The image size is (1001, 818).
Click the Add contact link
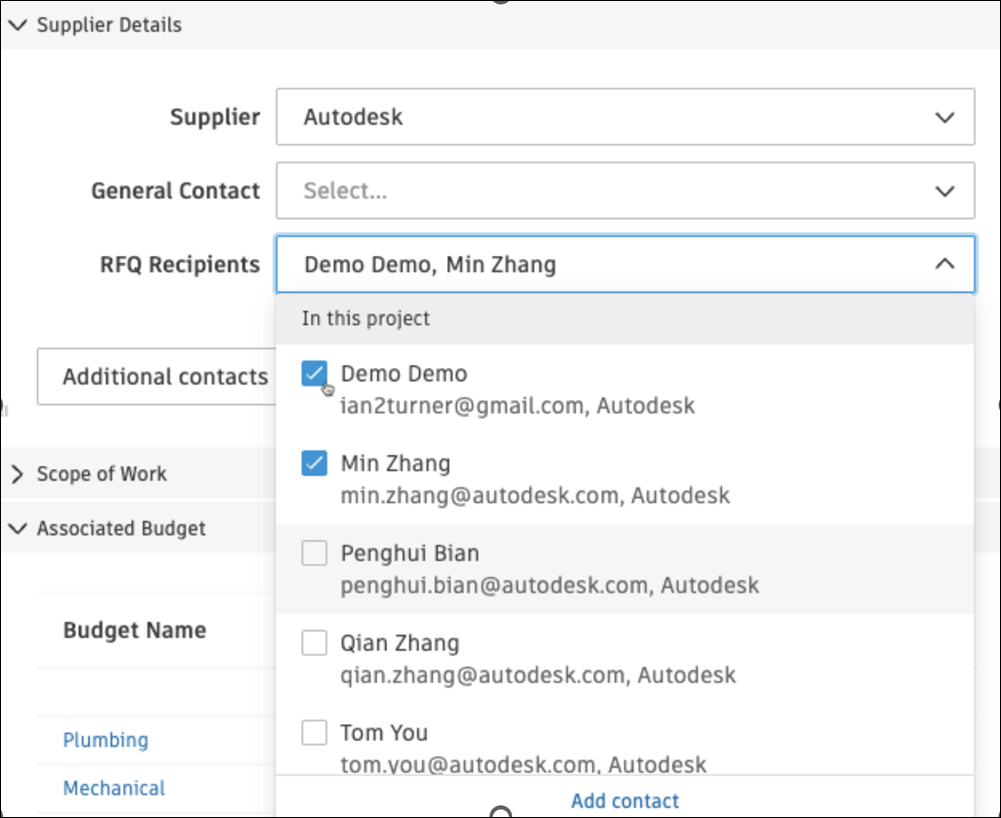coord(625,801)
